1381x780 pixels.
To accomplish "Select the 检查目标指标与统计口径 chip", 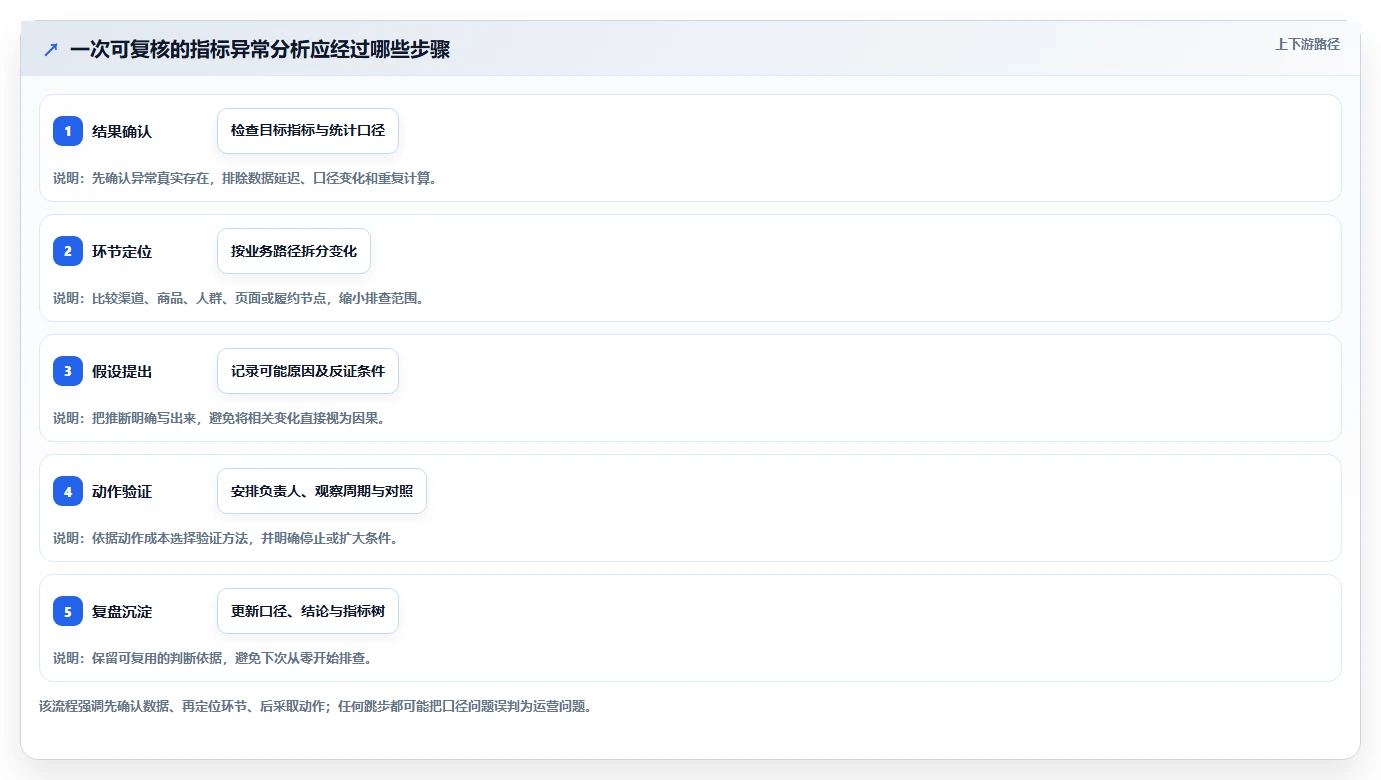I will [308, 131].
